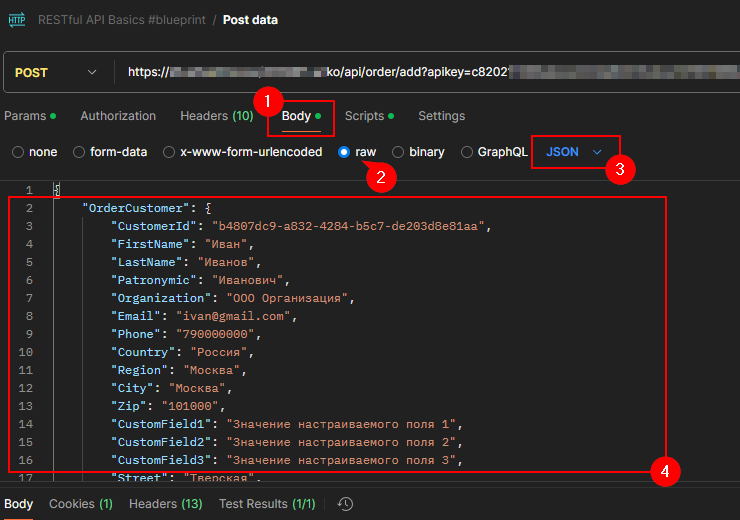Switch to the Body request tab
740x520 pixels.
click(297, 116)
